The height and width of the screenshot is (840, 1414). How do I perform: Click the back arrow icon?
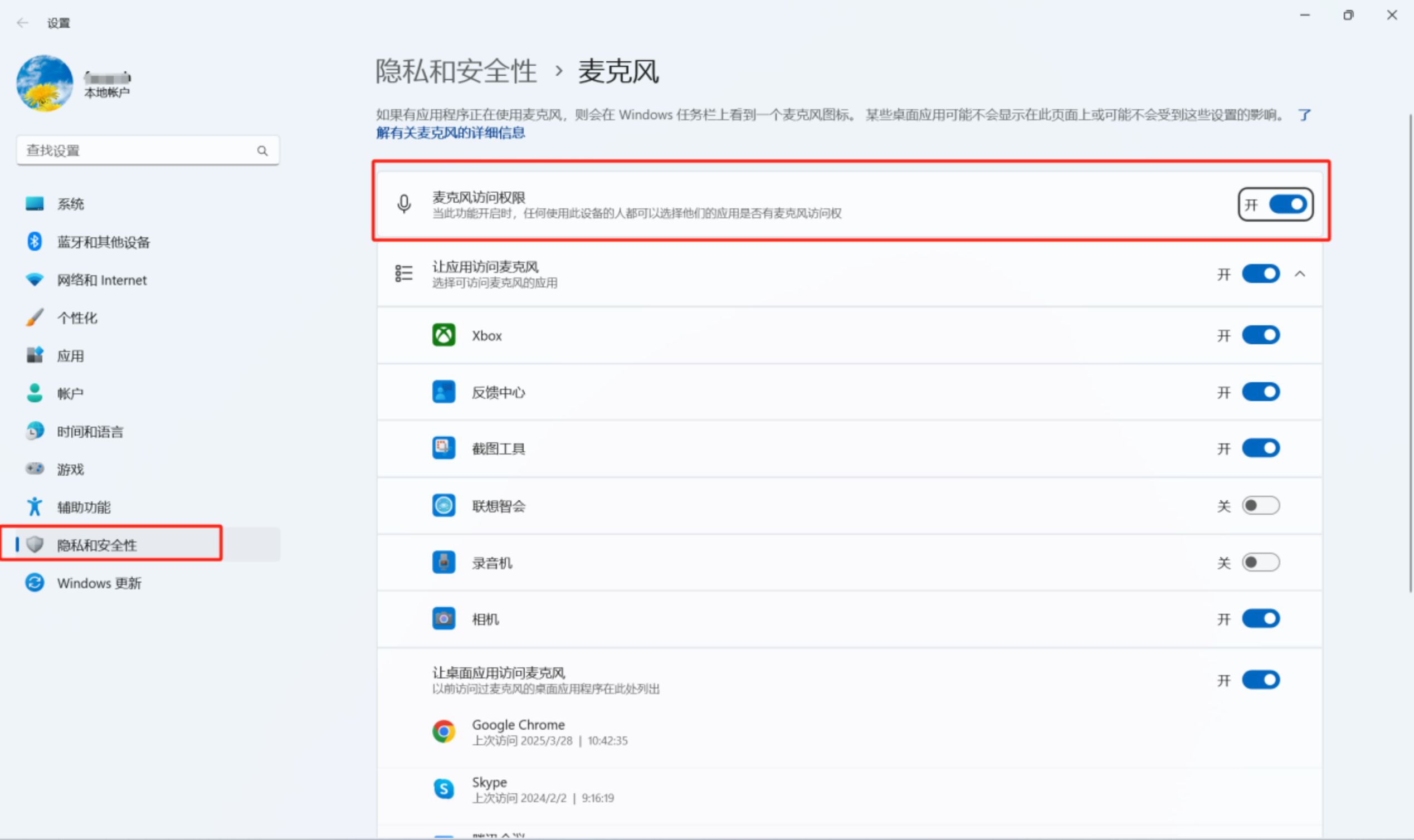tap(23, 23)
